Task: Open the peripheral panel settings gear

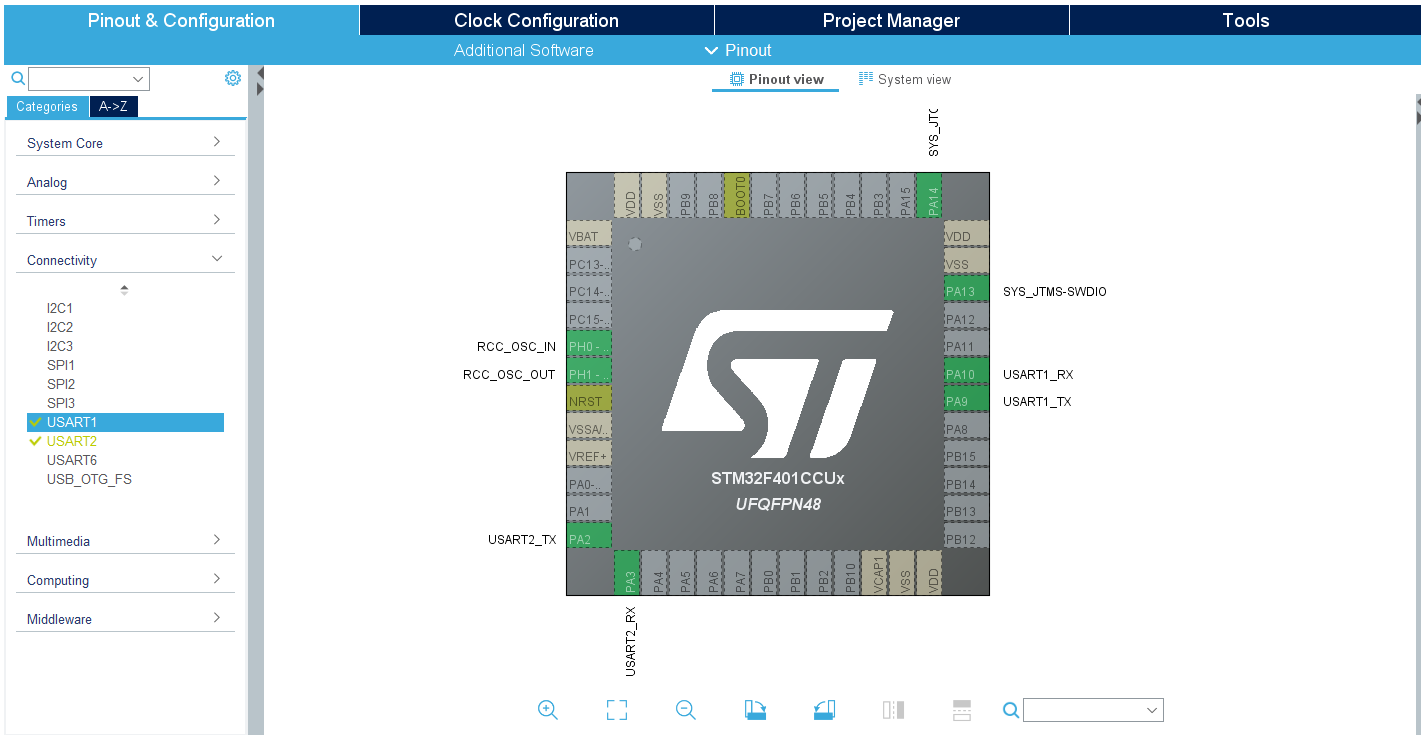Action: point(232,78)
